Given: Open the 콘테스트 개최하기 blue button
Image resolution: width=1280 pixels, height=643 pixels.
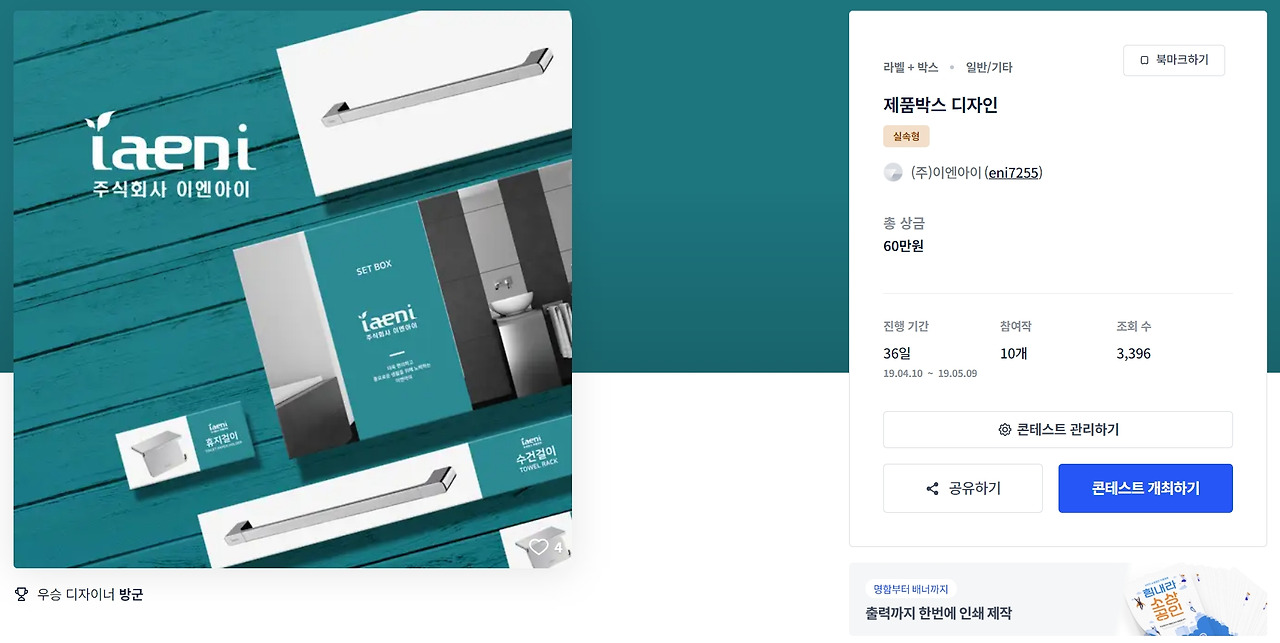Looking at the screenshot, I should point(1145,488).
